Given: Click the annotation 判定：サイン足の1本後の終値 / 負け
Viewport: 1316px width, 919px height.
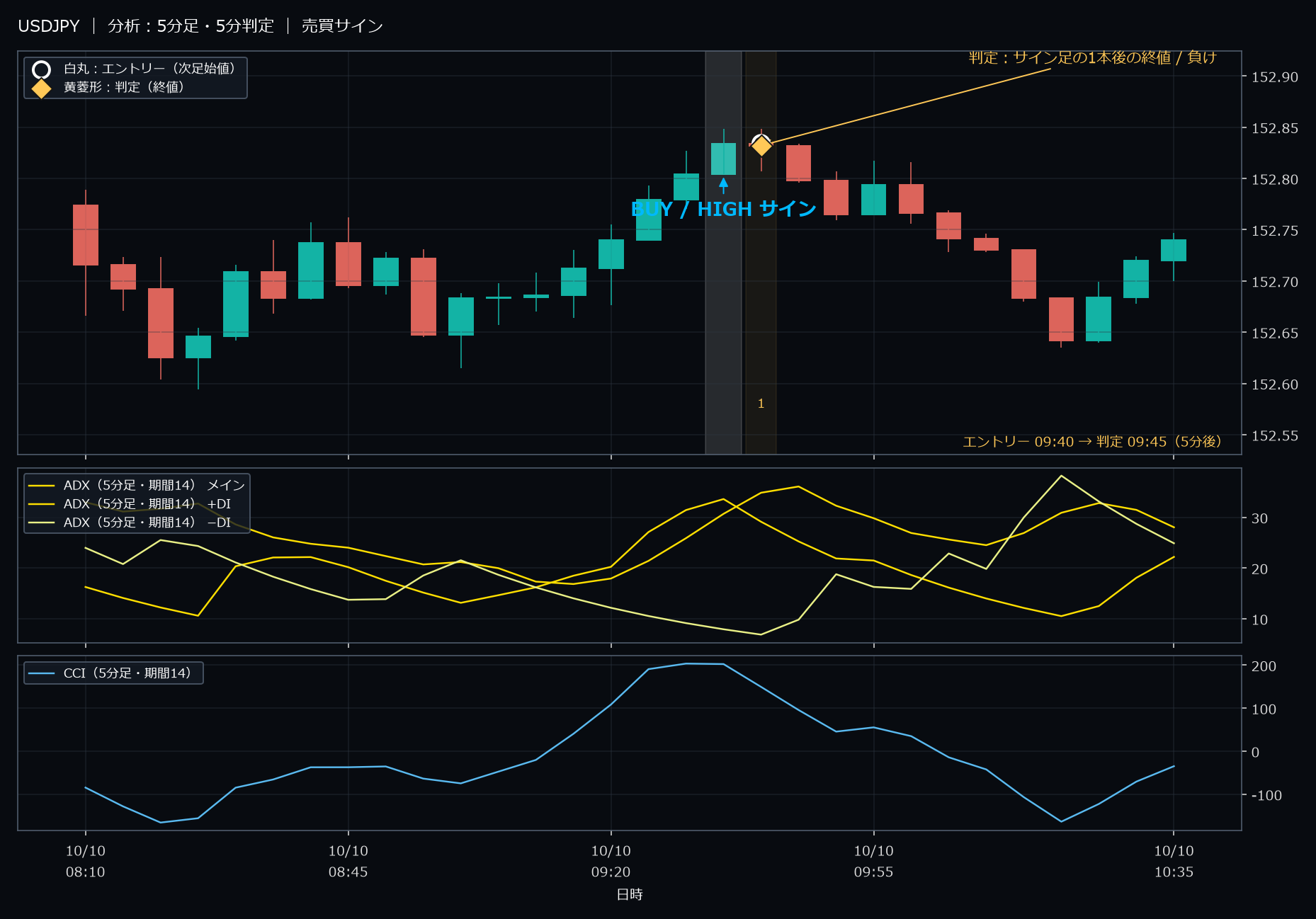Looking at the screenshot, I should coord(1092,57).
